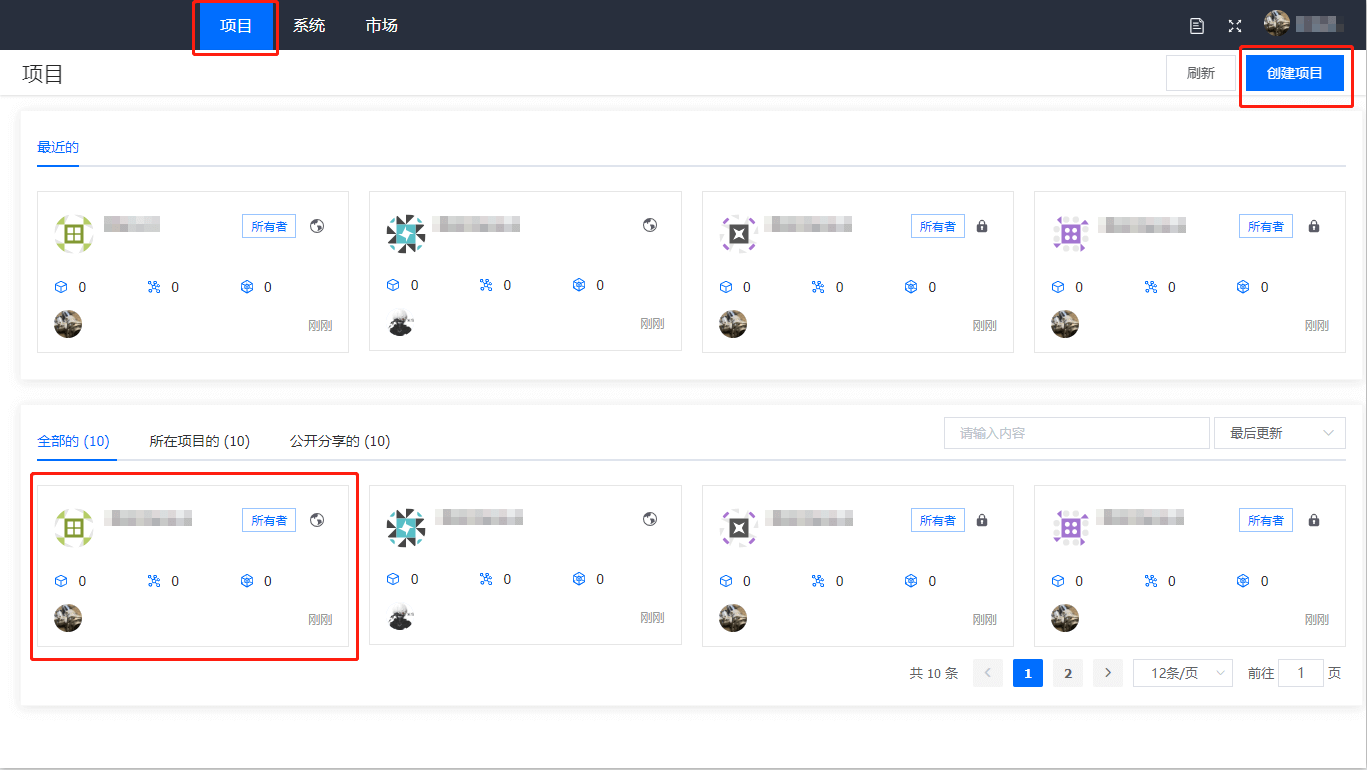Click 刚刚 timestamp on 全部的 teal pinwheel card
This screenshot has height=770, width=1367.
pos(652,618)
